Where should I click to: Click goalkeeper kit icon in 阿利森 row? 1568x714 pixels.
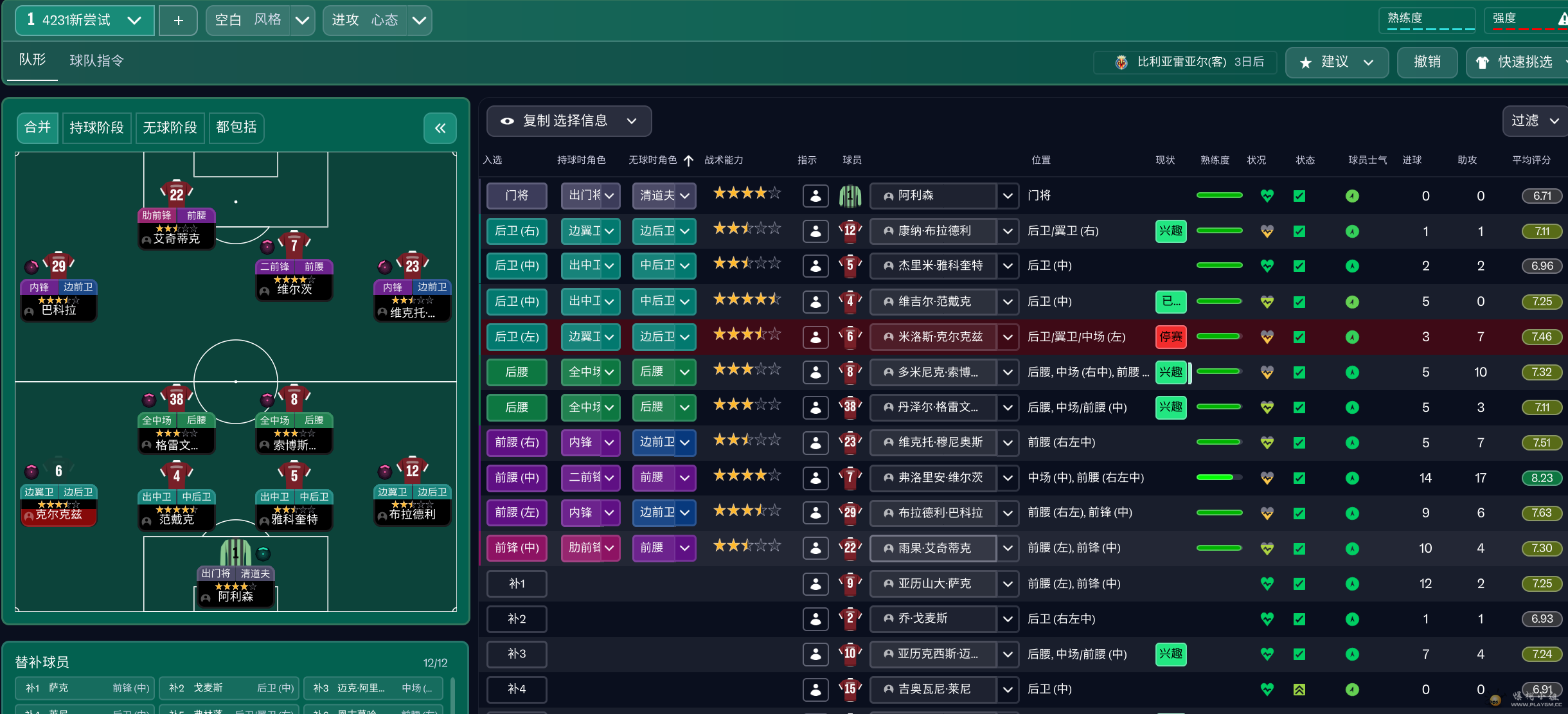click(850, 195)
